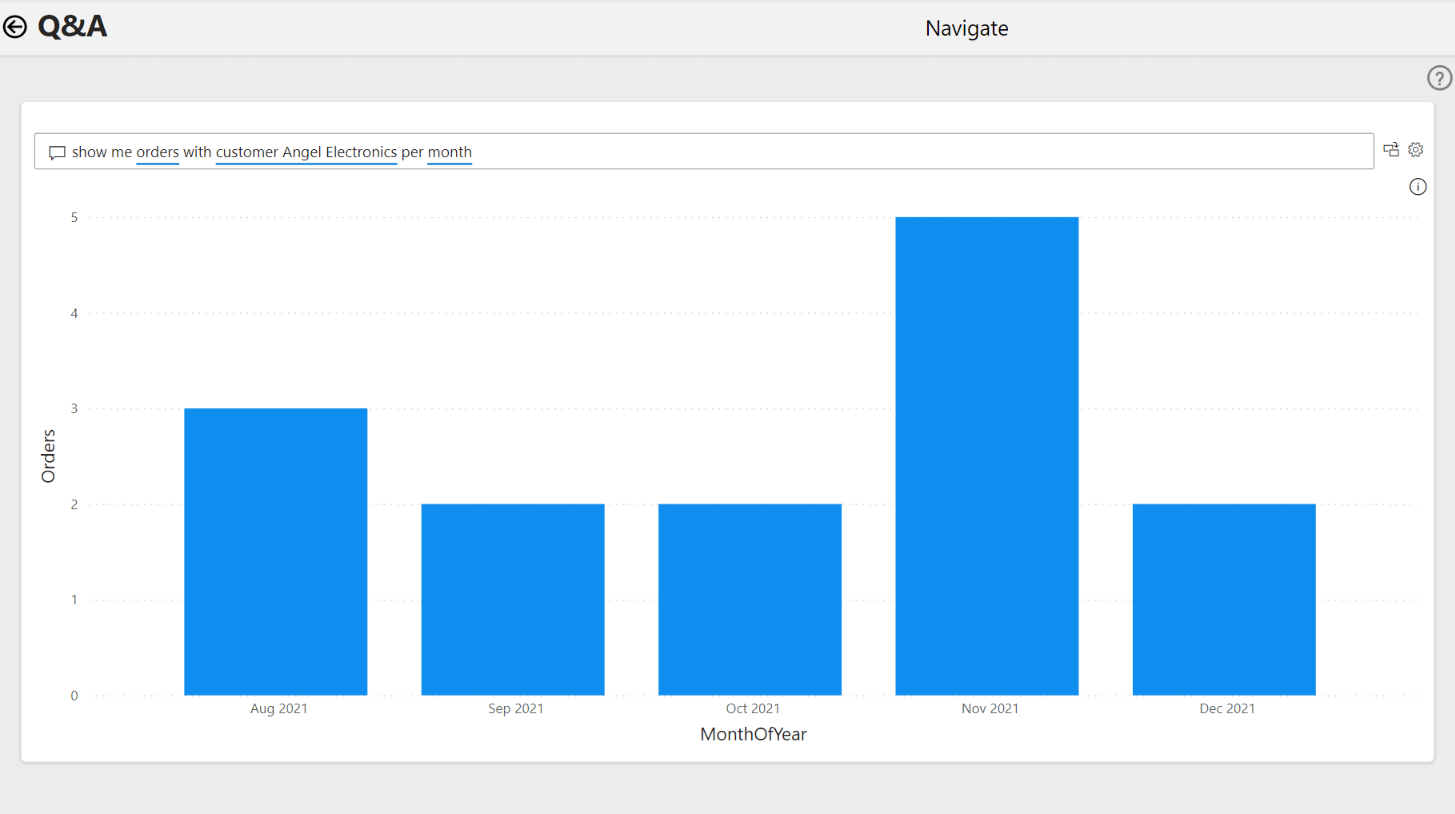Click the y-axis value 0

pyautogui.click(x=74, y=696)
